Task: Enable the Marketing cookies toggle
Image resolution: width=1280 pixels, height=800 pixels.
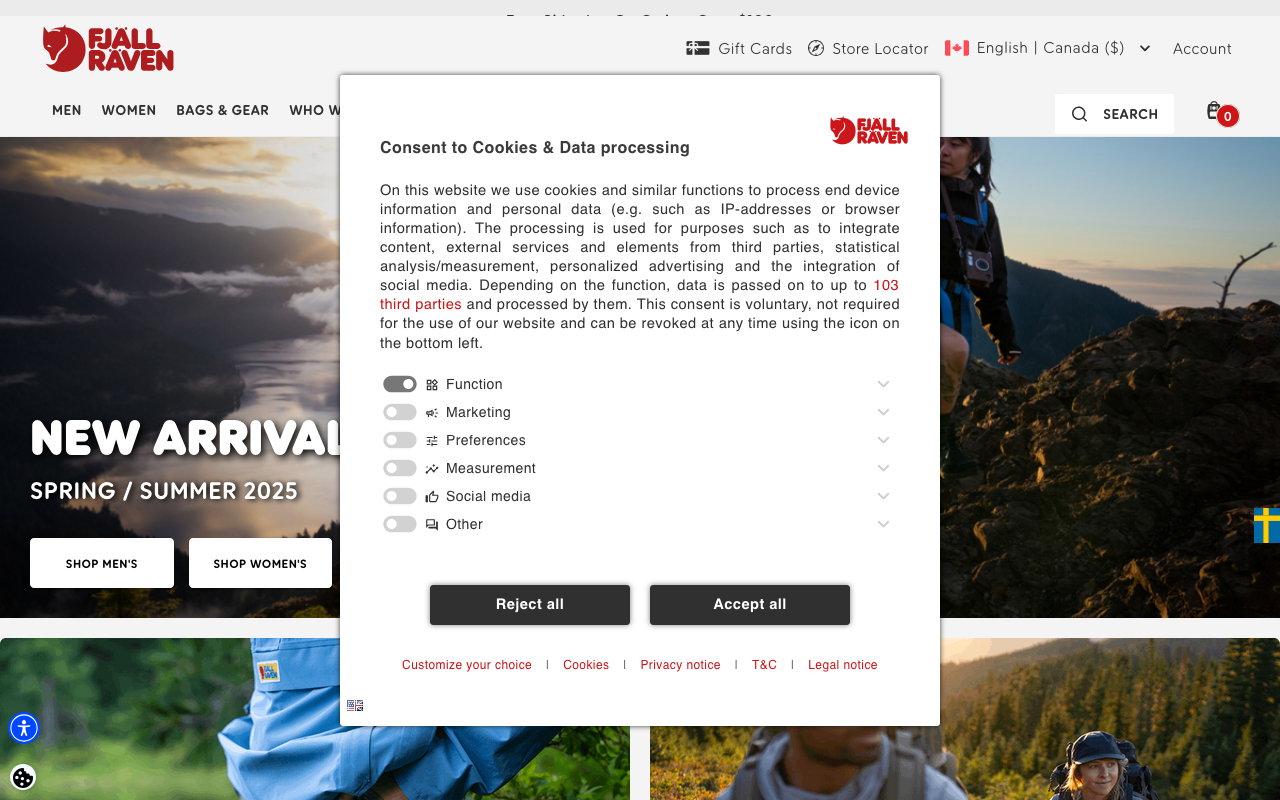Action: [400, 412]
